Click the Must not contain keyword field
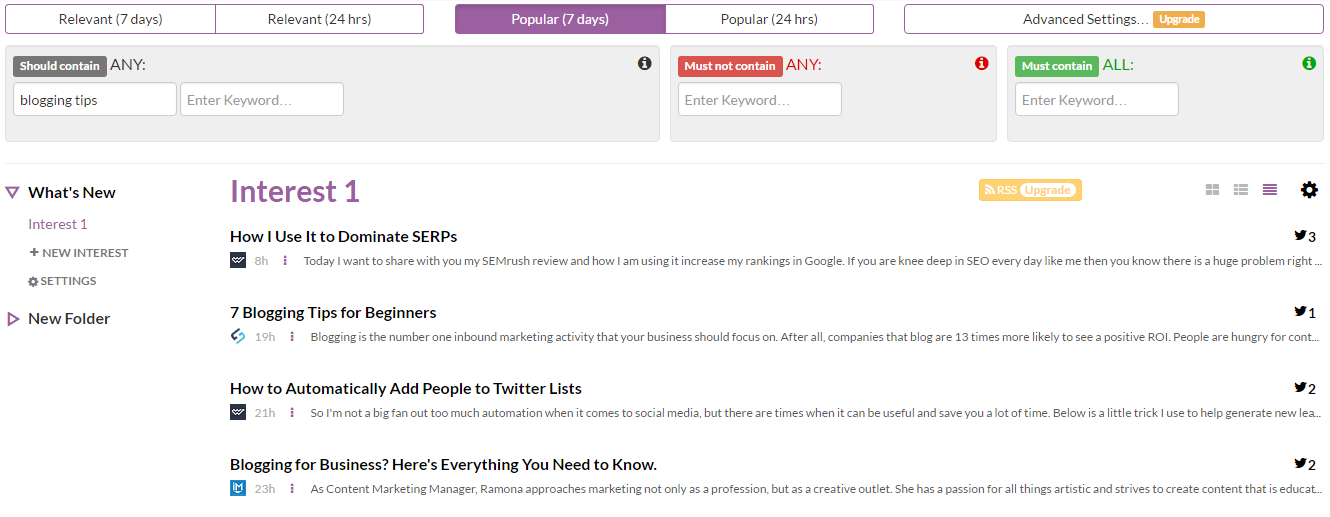Viewport: 1330px width, 517px height. click(x=760, y=100)
